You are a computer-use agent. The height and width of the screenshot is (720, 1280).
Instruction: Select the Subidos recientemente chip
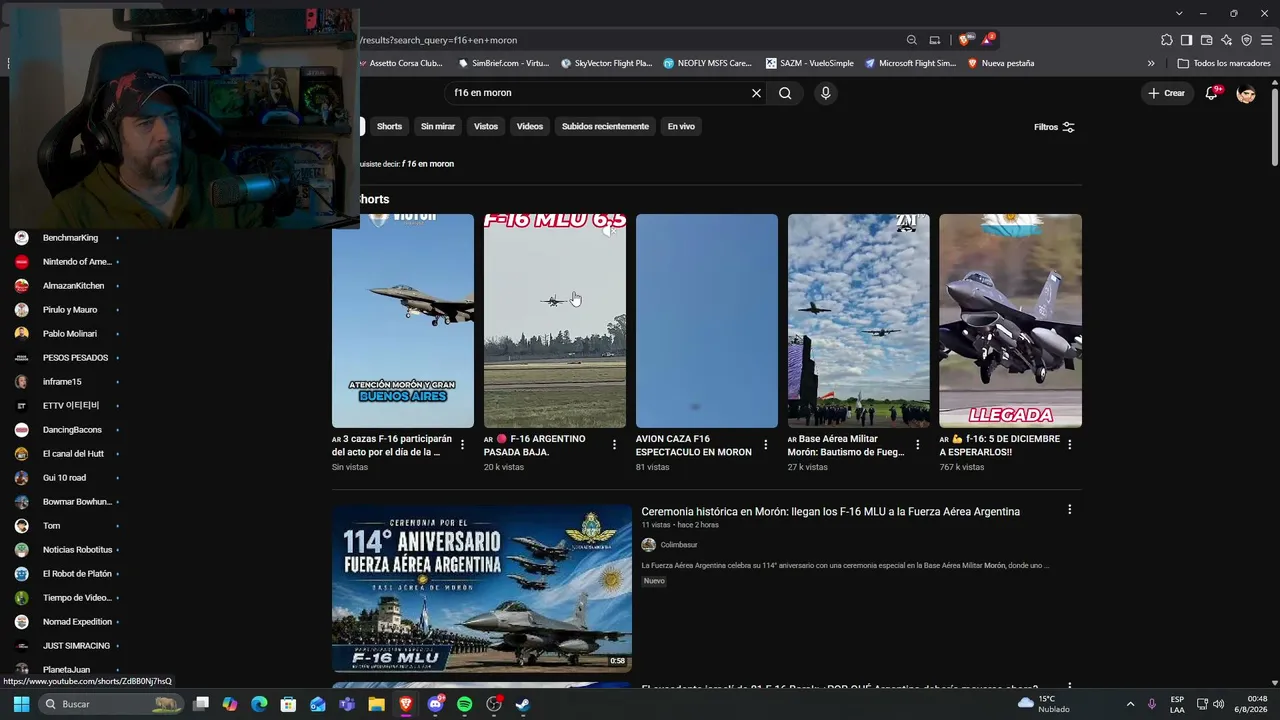coord(605,126)
